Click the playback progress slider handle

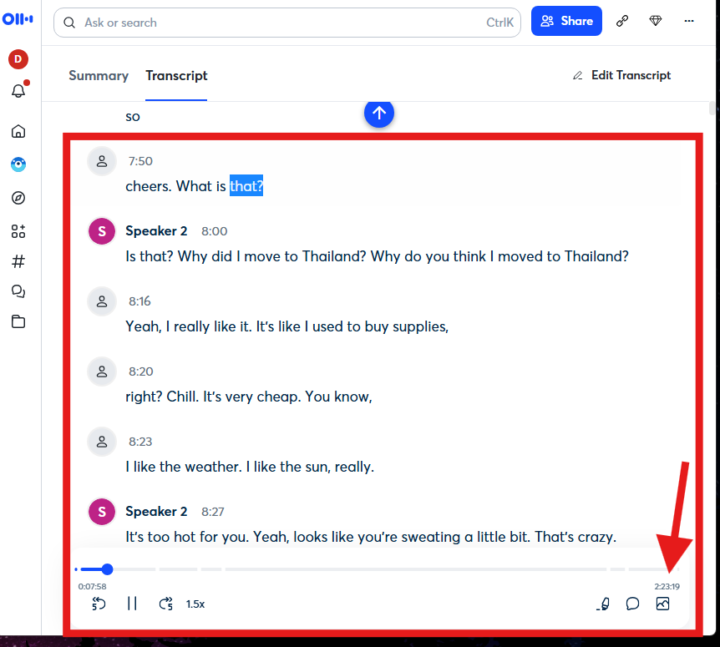tap(107, 569)
